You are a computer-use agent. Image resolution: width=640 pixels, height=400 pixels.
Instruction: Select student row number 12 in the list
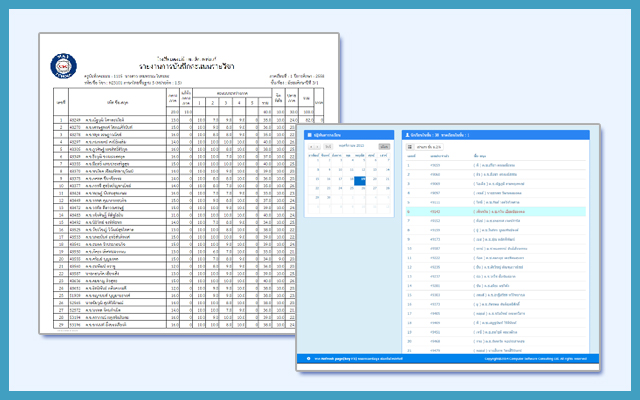[x=496, y=267]
